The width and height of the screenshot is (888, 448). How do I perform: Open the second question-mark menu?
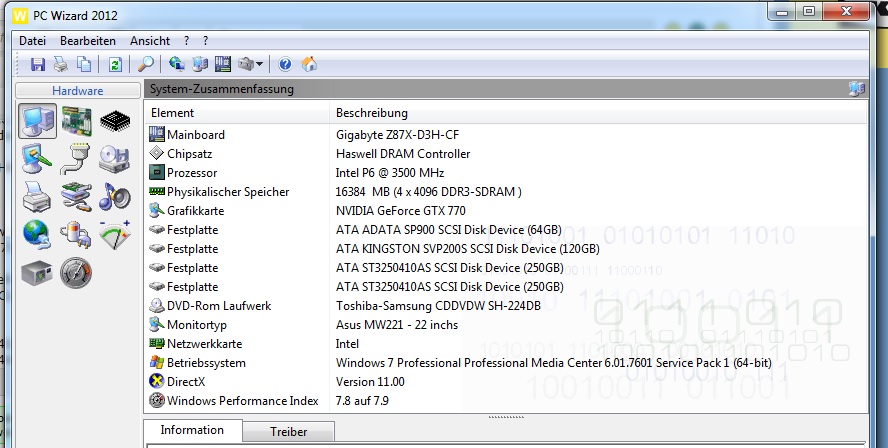(206, 41)
